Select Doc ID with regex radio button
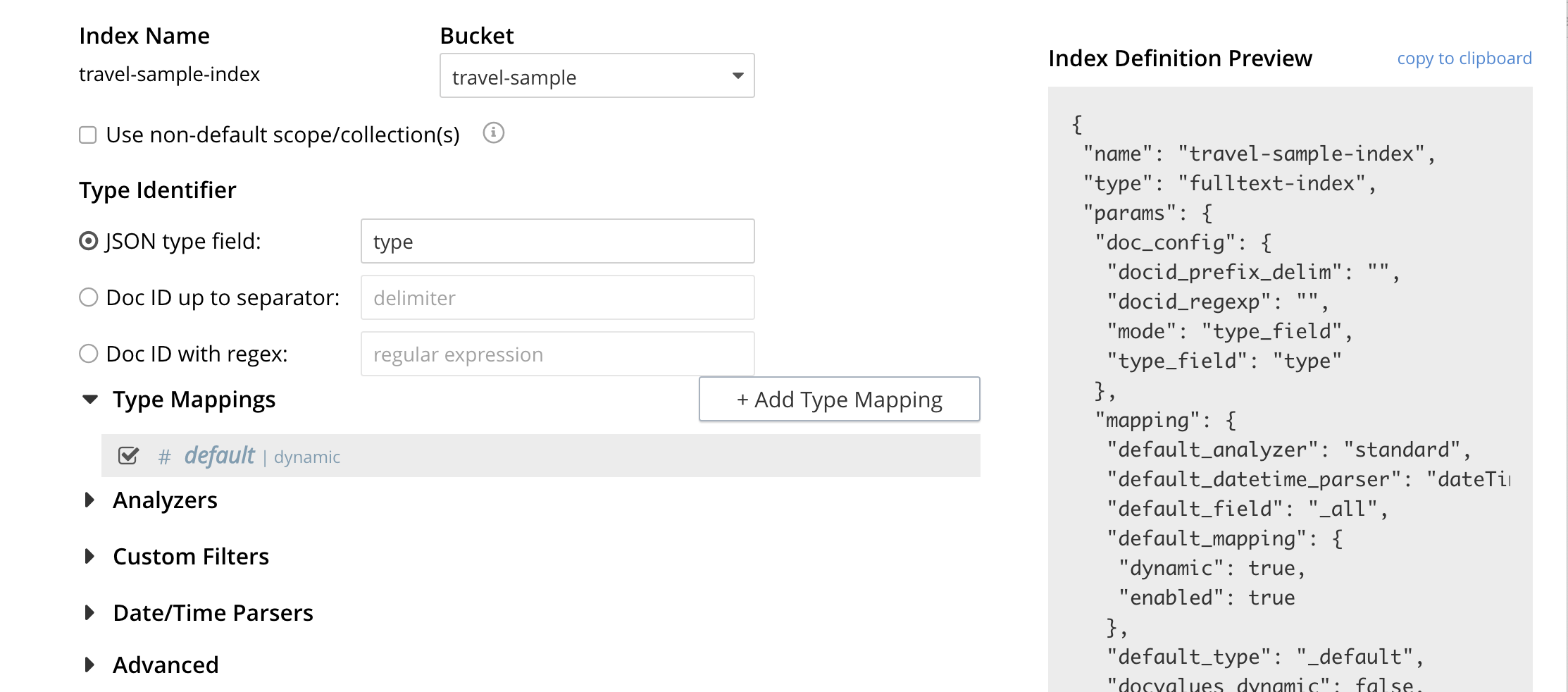 coord(89,354)
